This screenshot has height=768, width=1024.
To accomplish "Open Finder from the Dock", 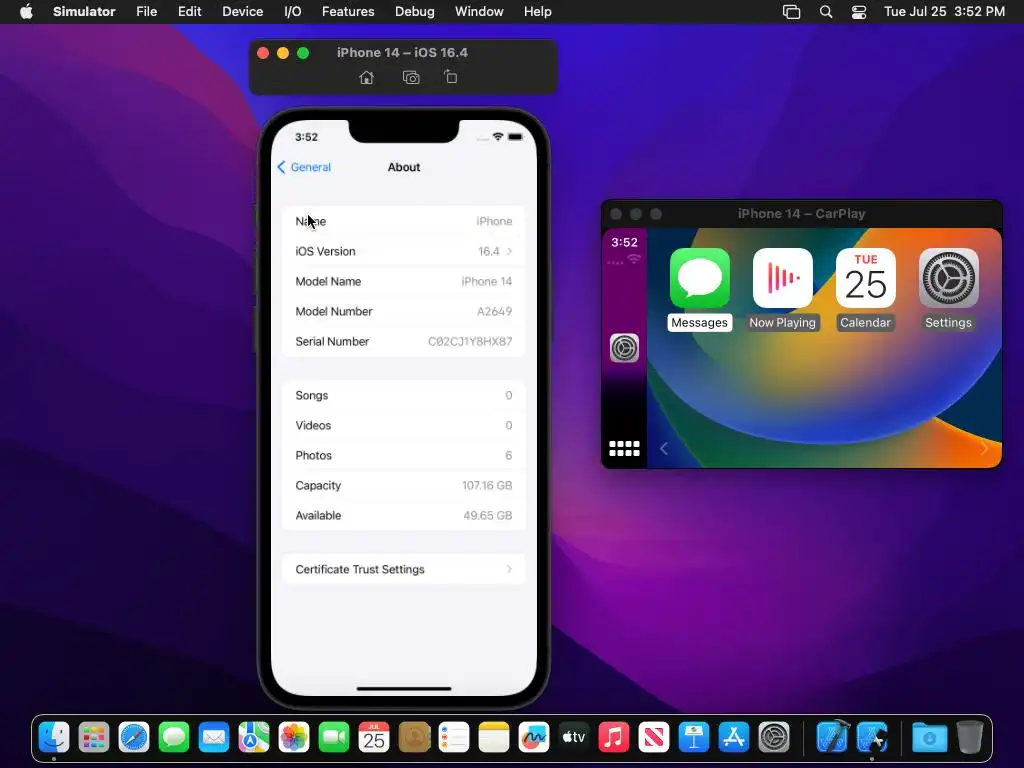I will pyautogui.click(x=54, y=738).
